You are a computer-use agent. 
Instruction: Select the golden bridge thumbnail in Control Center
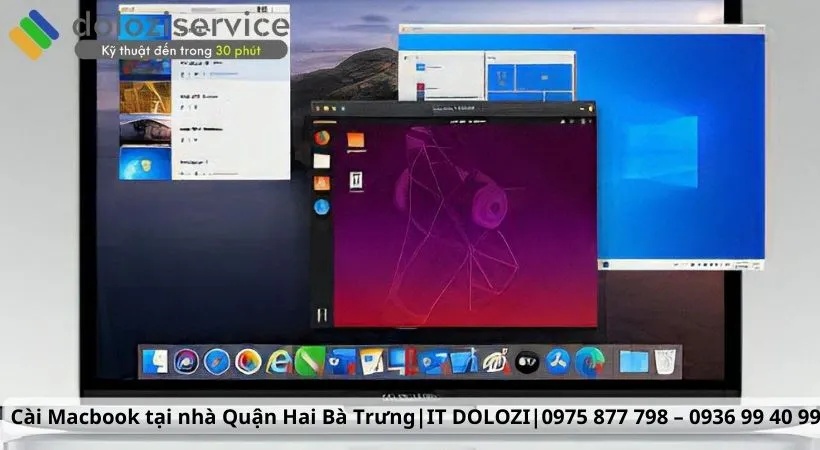coord(145,97)
